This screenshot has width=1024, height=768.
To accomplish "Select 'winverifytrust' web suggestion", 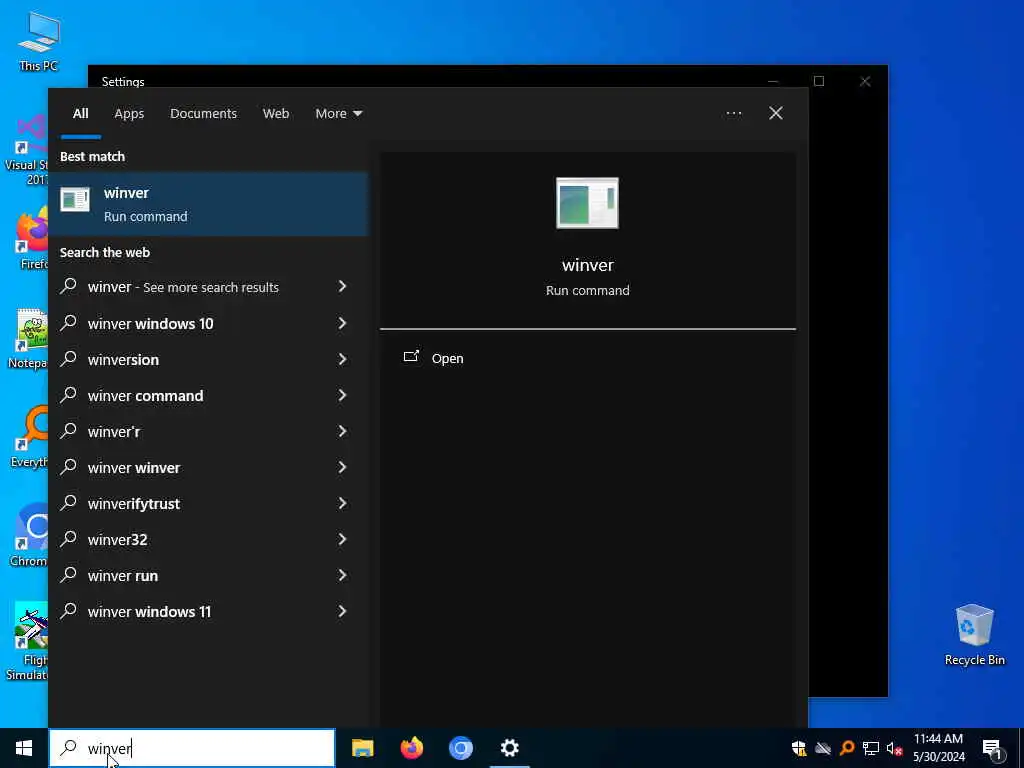I will (133, 504).
